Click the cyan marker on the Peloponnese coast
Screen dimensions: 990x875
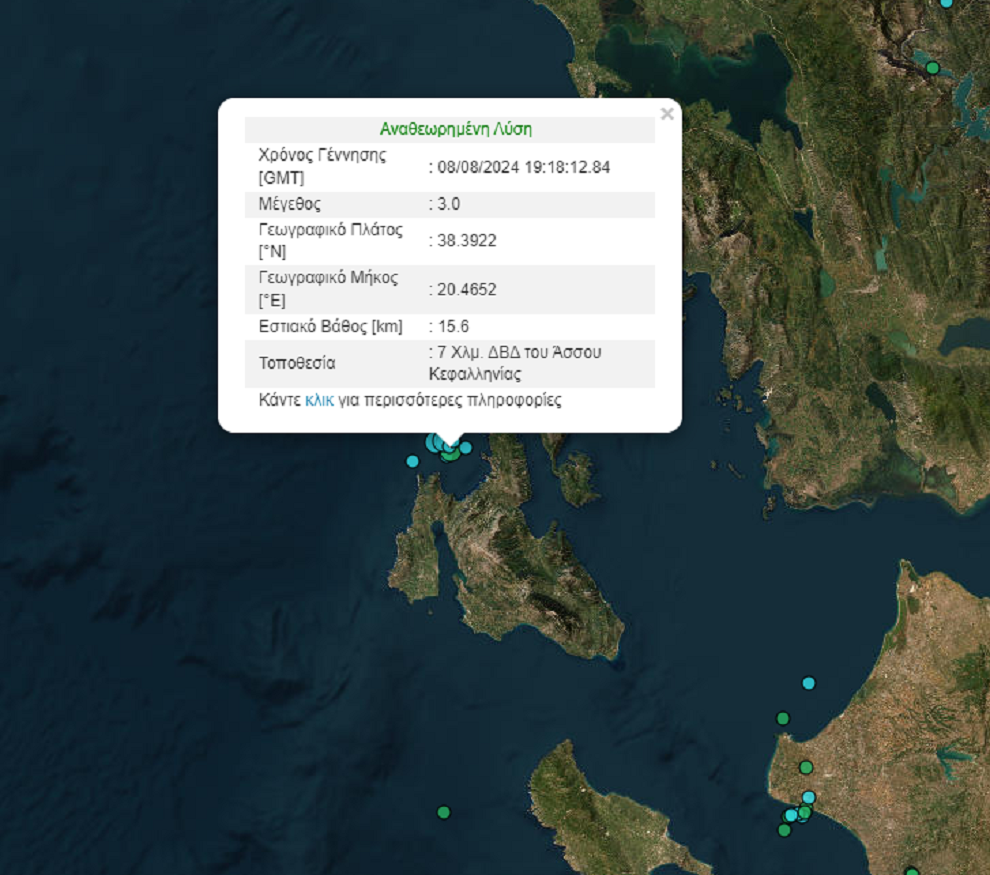click(x=809, y=797)
